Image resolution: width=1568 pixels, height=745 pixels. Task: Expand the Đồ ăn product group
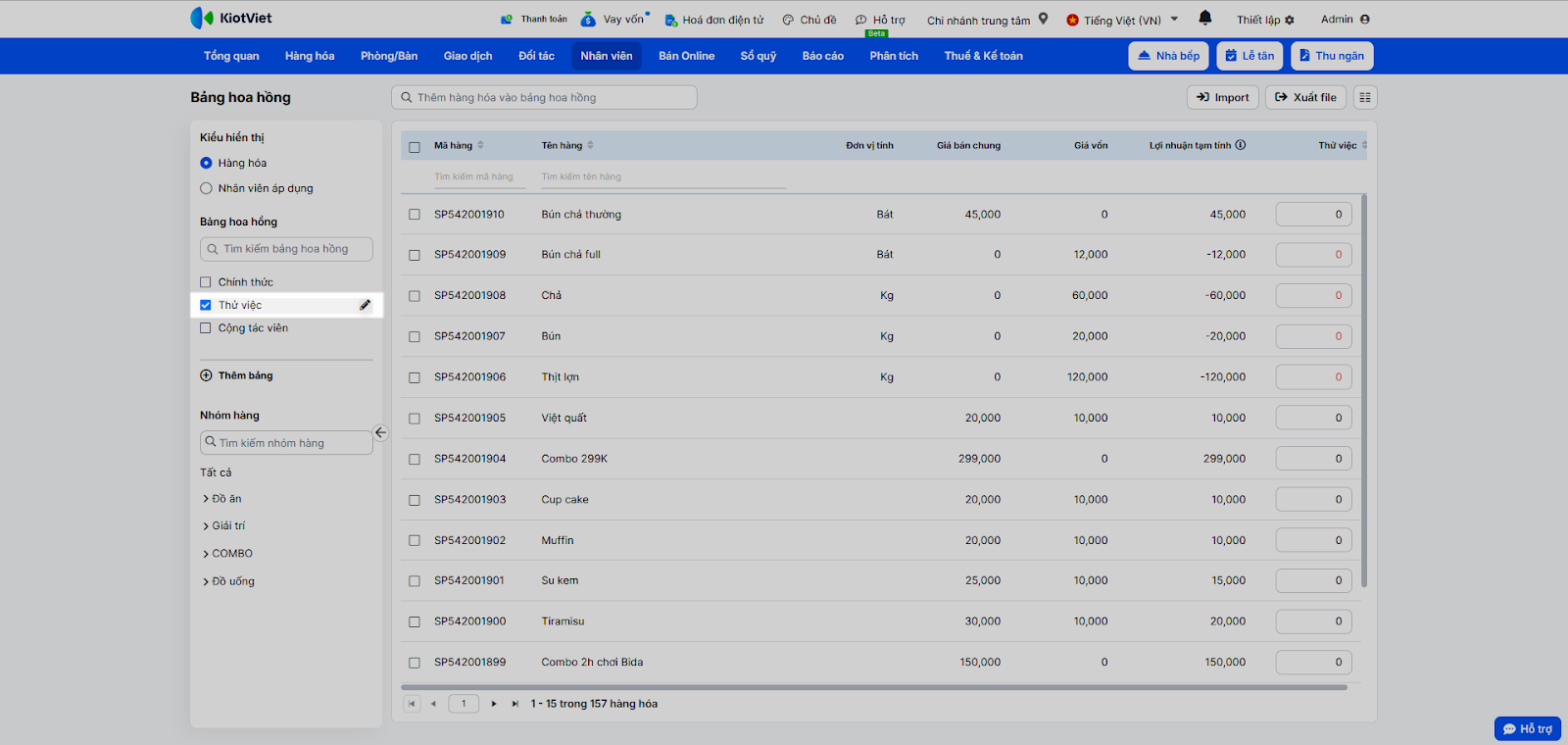[206, 499]
